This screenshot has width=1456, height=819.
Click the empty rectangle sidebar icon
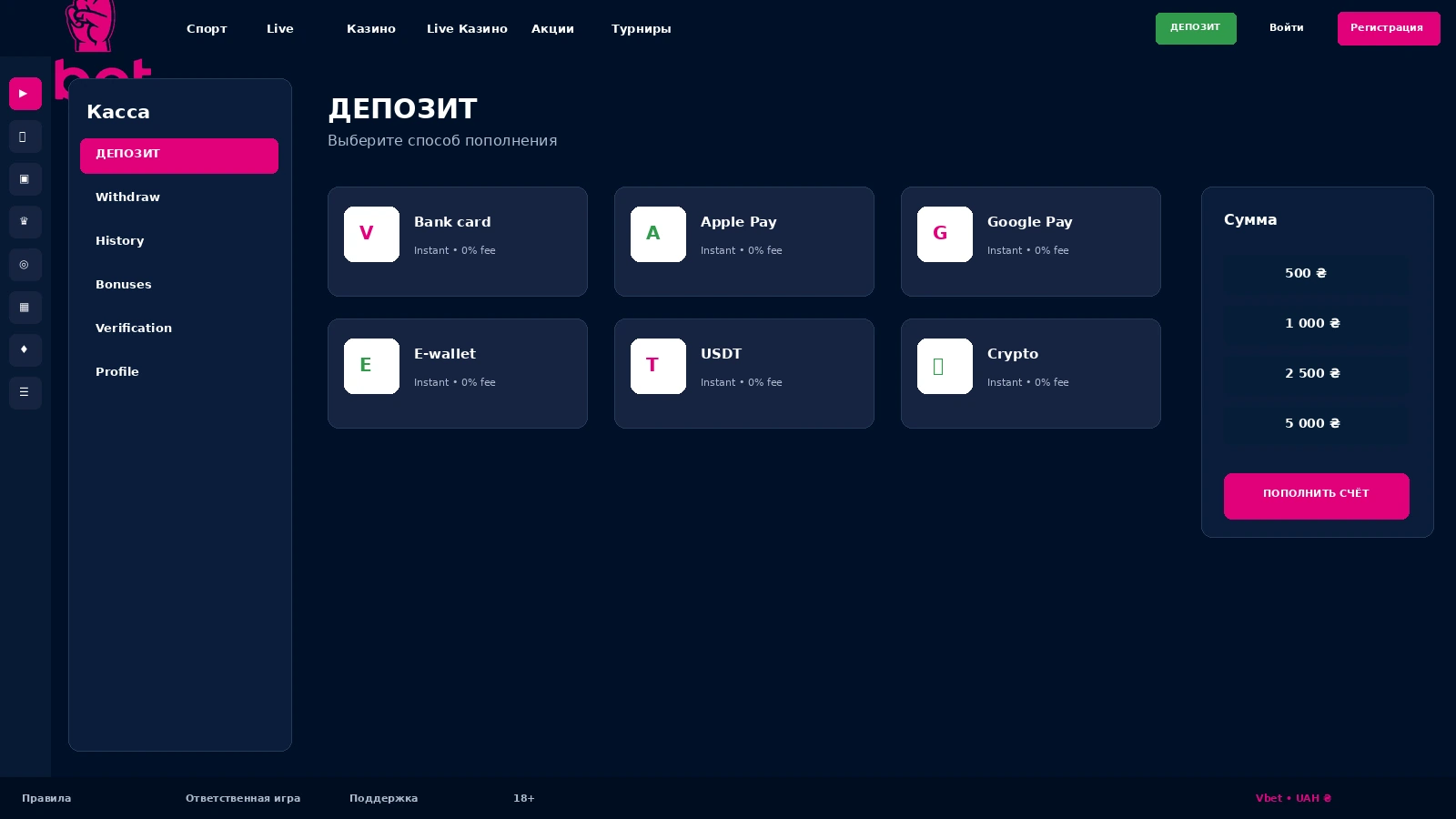coord(25,136)
